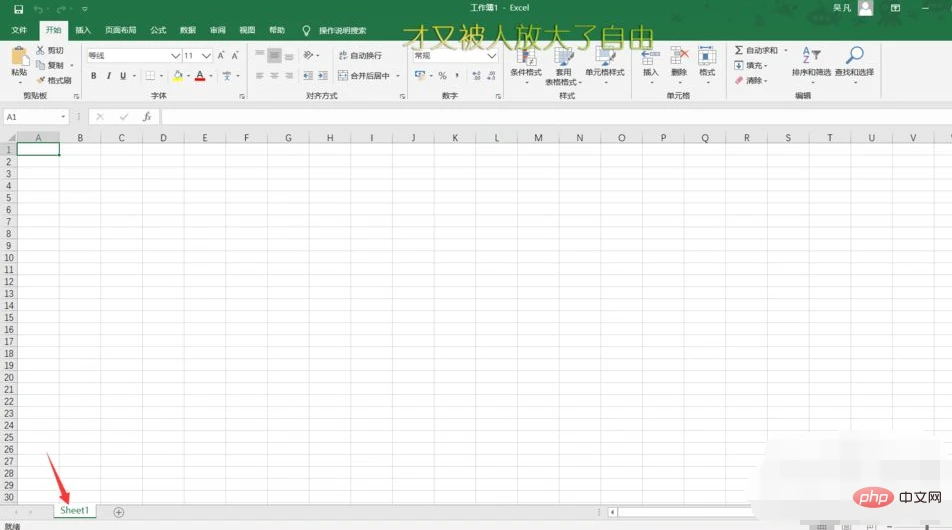Image resolution: width=952 pixels, height=530 pixels.
Task: Select the Format Painter (格式刷) tool
Action: [x=54, y=80]
